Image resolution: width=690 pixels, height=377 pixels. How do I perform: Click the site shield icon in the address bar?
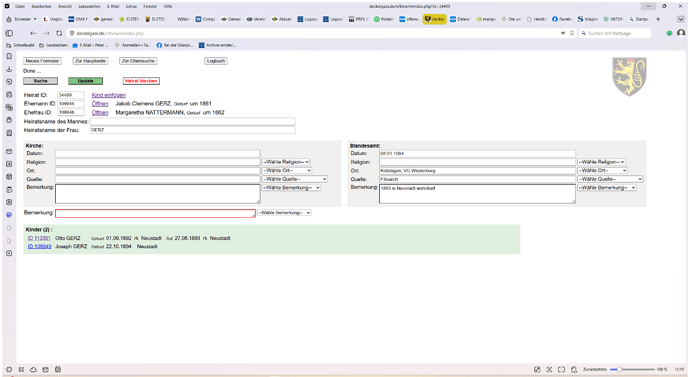[x=72, y=33]
